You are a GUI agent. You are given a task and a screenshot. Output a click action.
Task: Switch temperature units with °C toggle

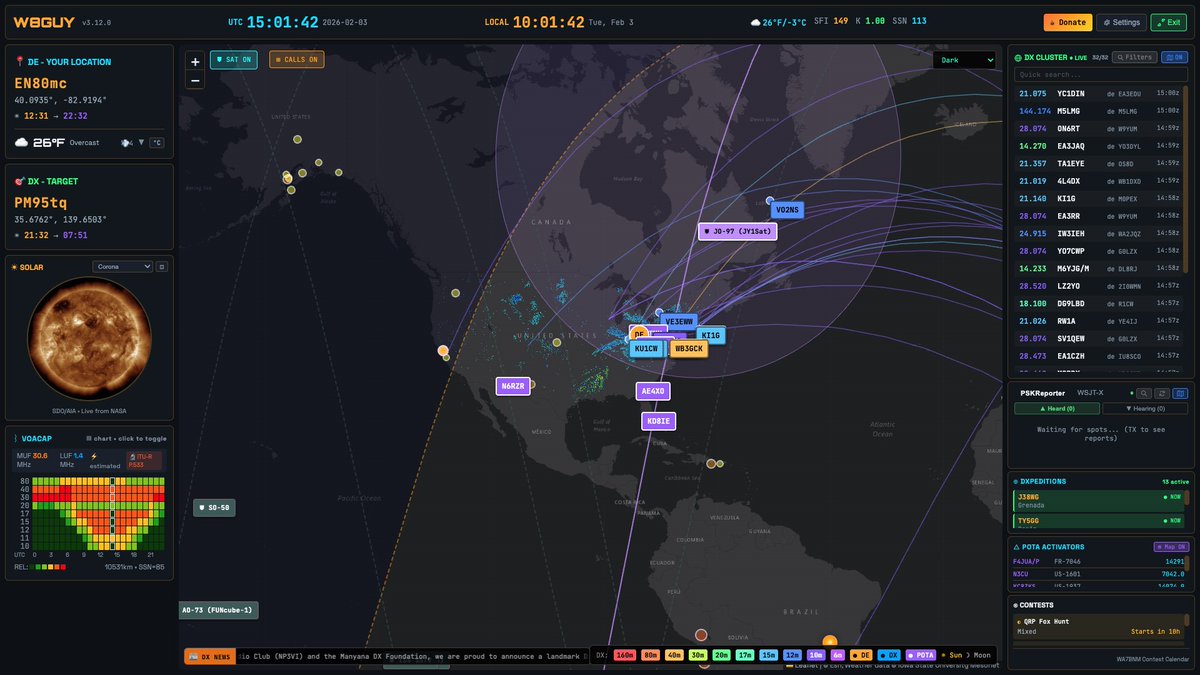click(x=156, y=143)
